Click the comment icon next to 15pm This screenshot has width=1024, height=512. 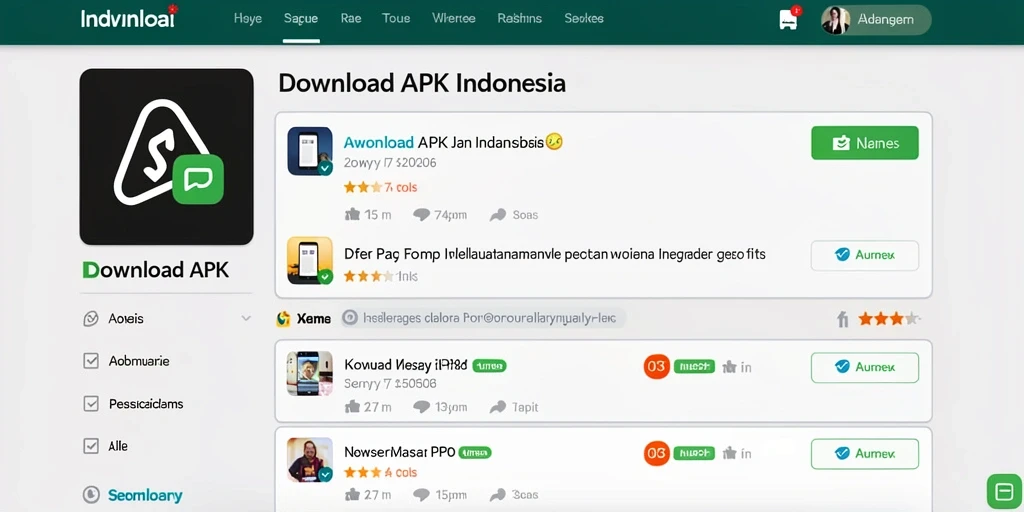click(x=422, y=494)
